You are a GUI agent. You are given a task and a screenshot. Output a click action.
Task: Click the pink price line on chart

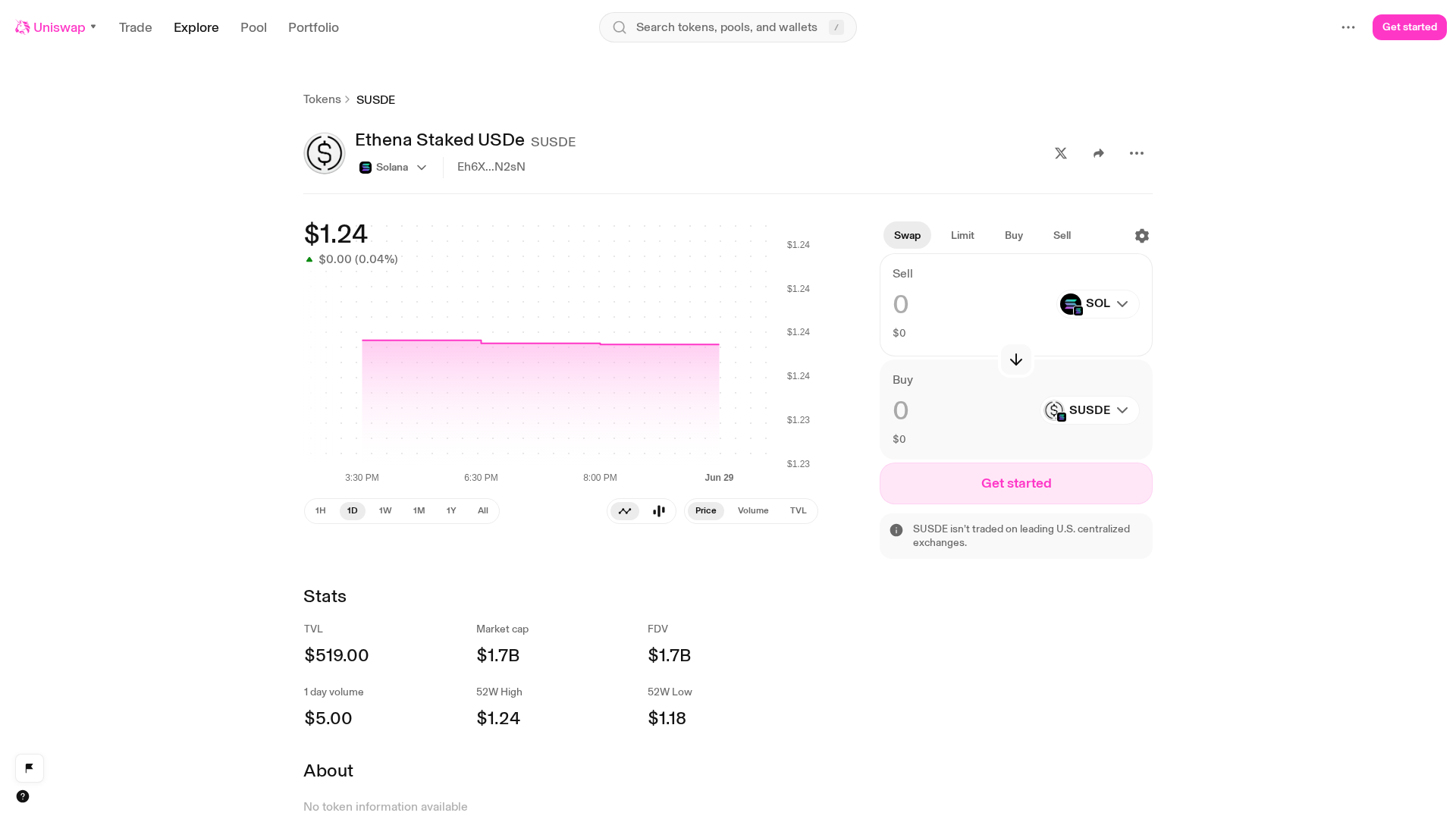(540, 343)
